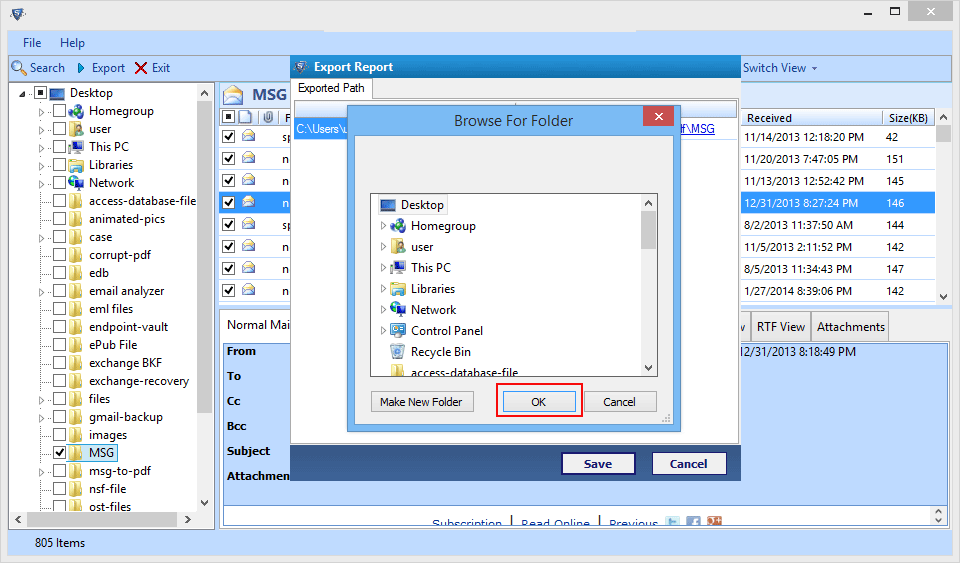Click Control Panel icon in Browse dialog
Image resolution: width=960 pixels, height=563 pixels.
[x=398, y=330]
